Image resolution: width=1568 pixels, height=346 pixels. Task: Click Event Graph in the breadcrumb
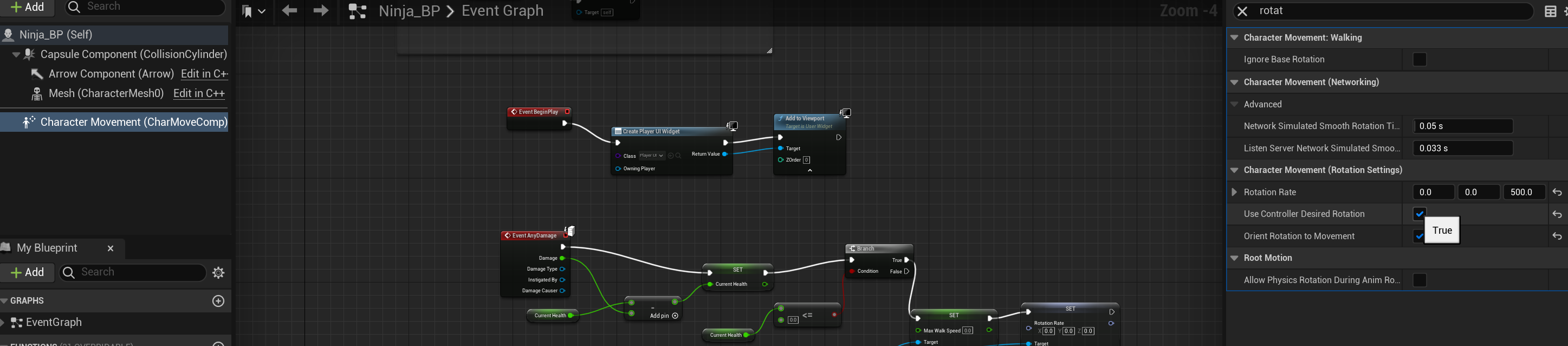point(502,11)
